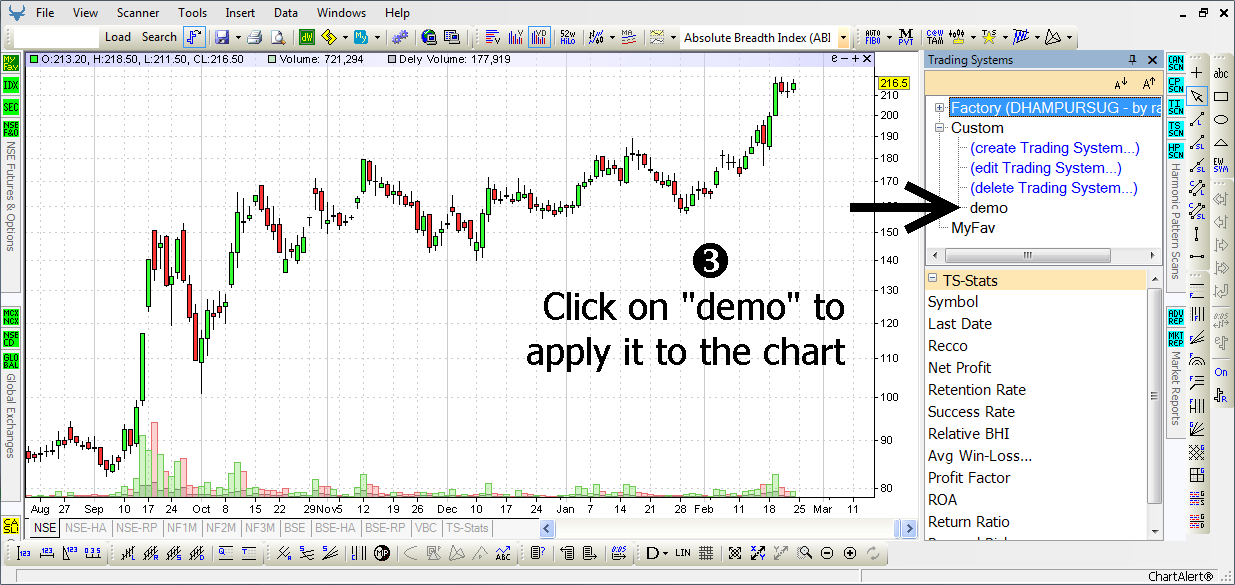Select the rectangle drawing tool
This screenshot has height=585, width=1235.
tap(1221, 96)
